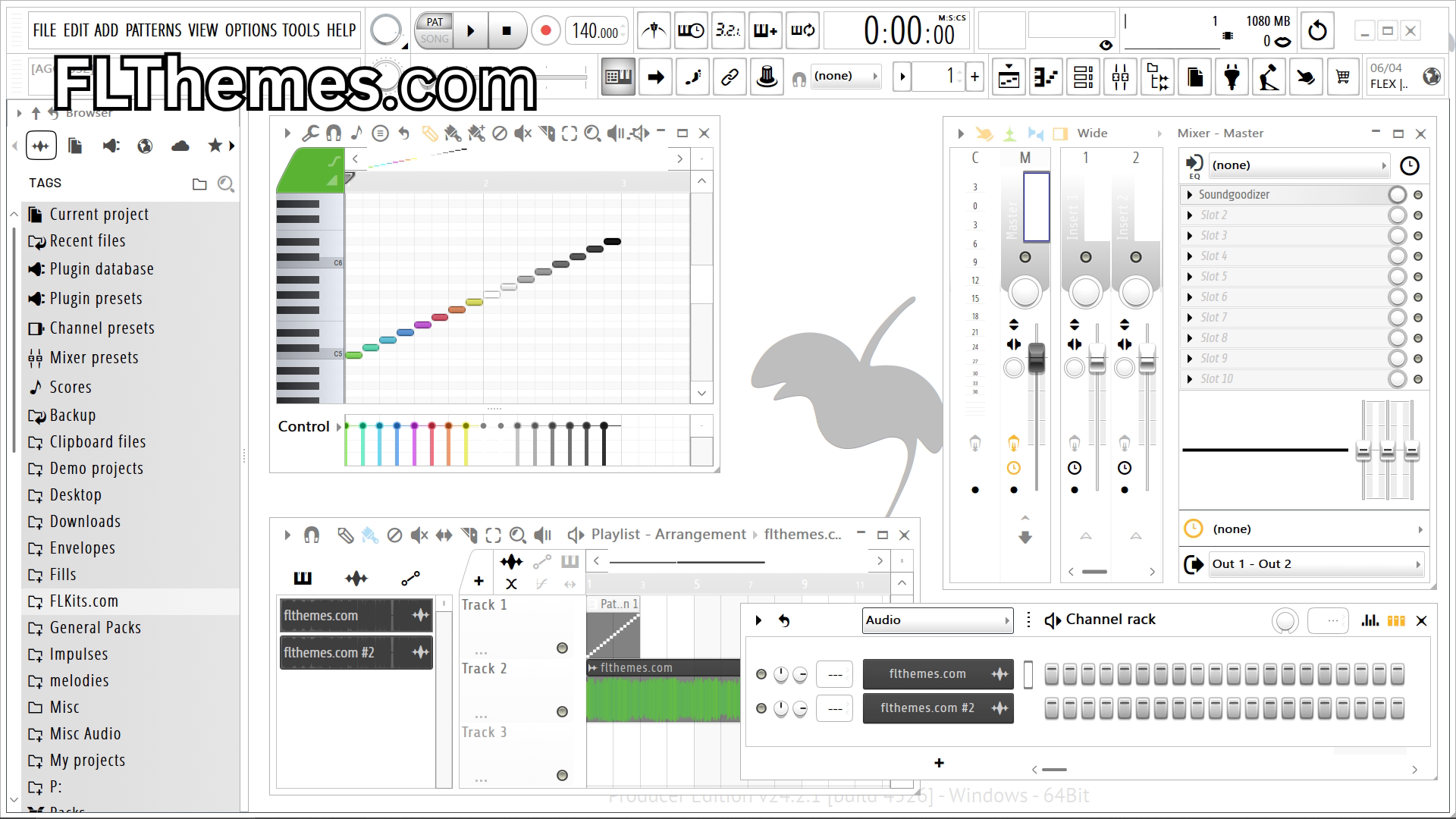Click the Master track volume fader
The image size is (1456, 819).
tap(1036, 359)
